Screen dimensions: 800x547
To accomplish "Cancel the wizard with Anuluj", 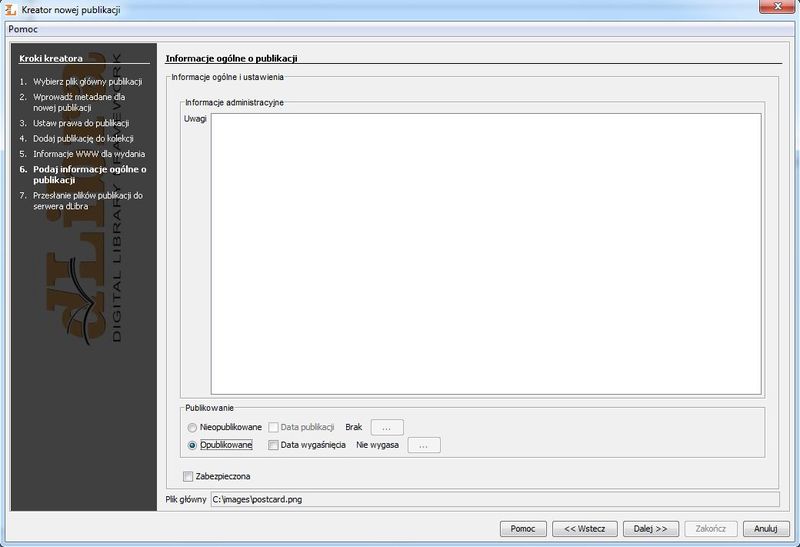I will click(766, 528).
